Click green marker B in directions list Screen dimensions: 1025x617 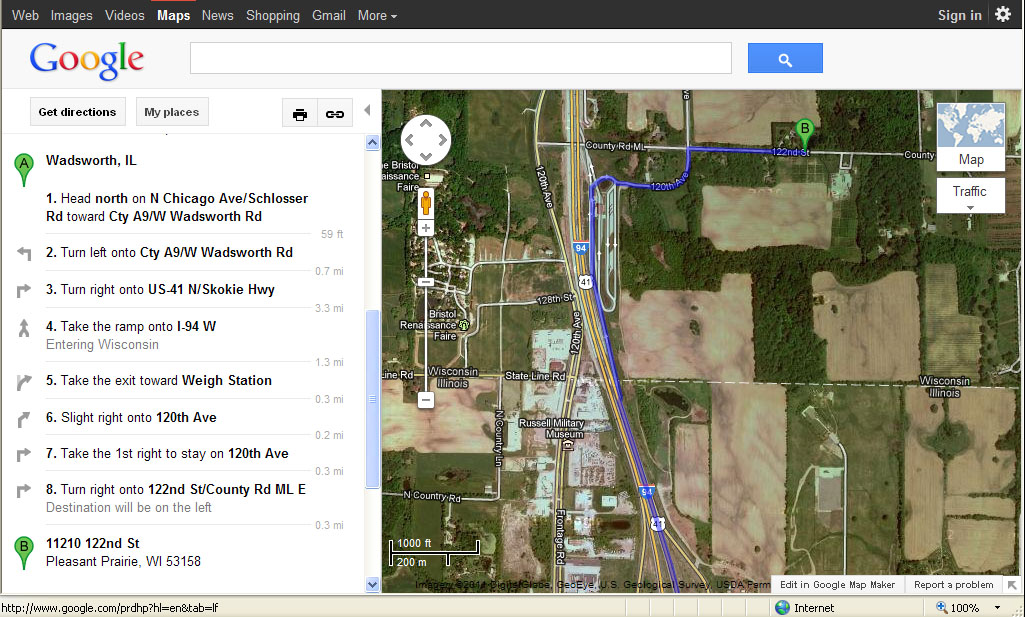pyautogui.click(x=24, y=552)
